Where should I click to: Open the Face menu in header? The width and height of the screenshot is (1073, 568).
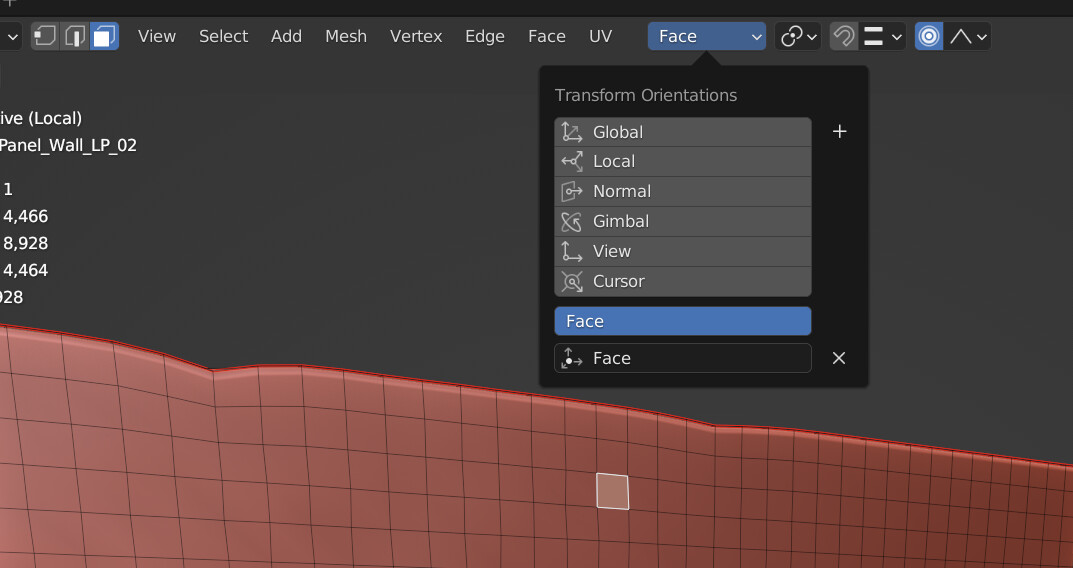[x=547, y=36]
